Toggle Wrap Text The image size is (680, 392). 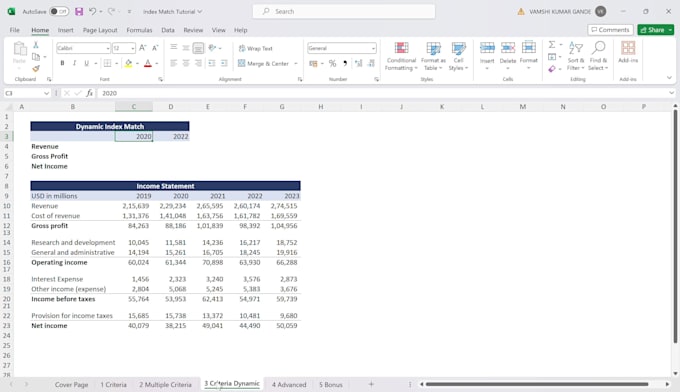(255, 48)
